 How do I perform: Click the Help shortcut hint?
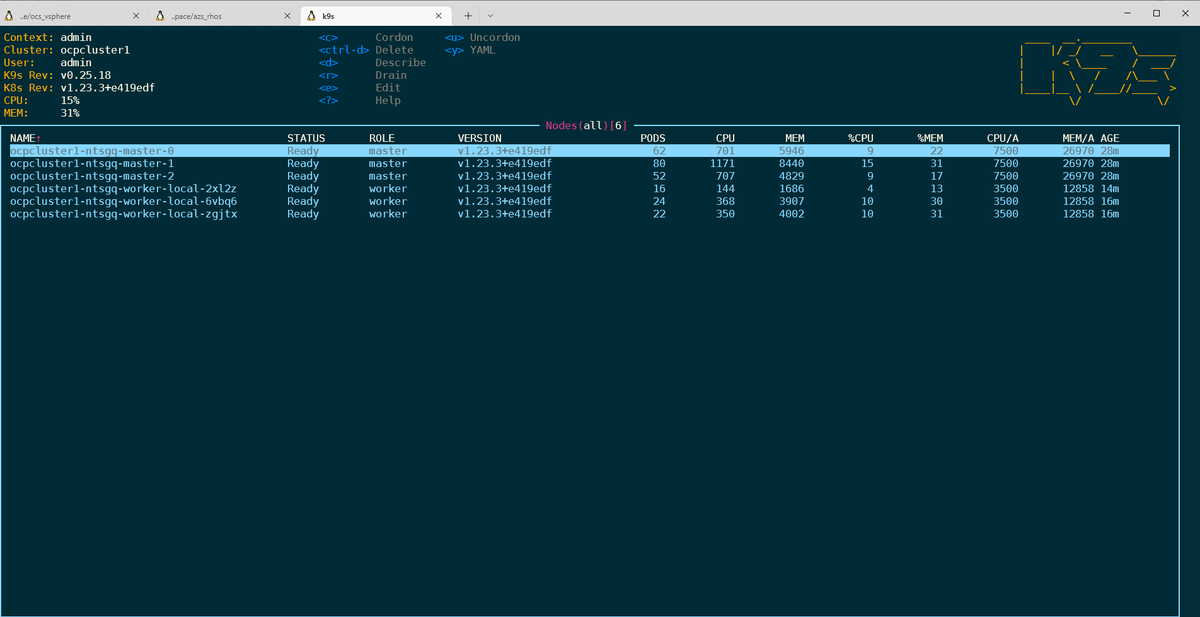tap(388, 100)
